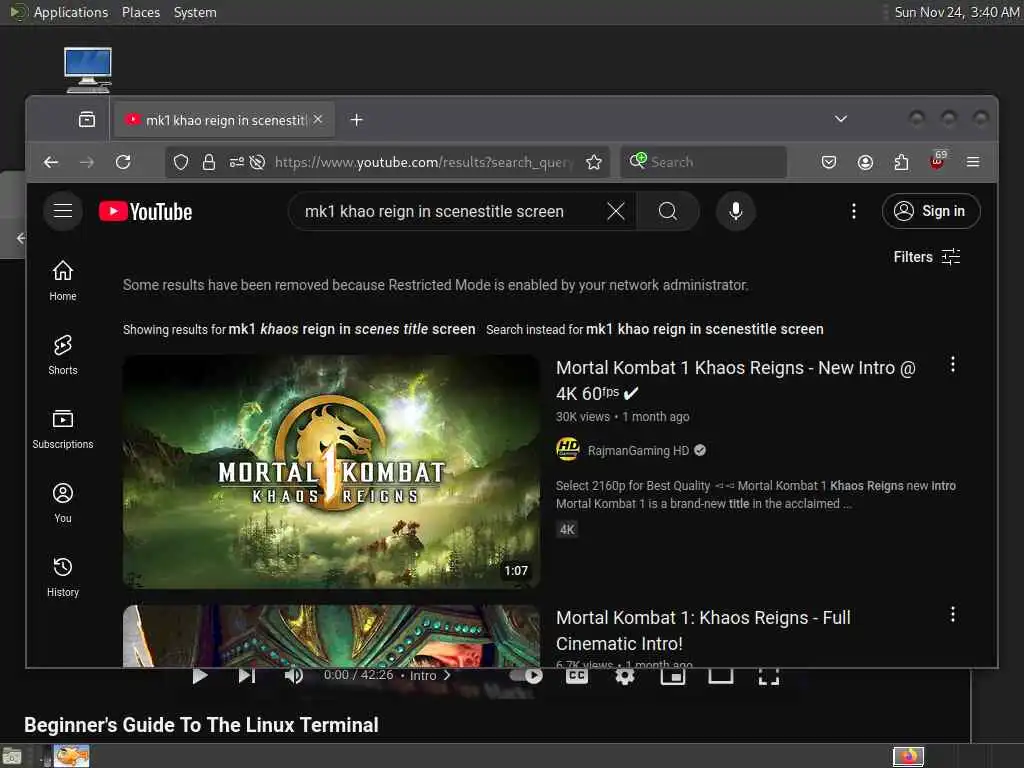
Task: Open more options for Khaos Reigns New Intro video
Action: point(953,364)
